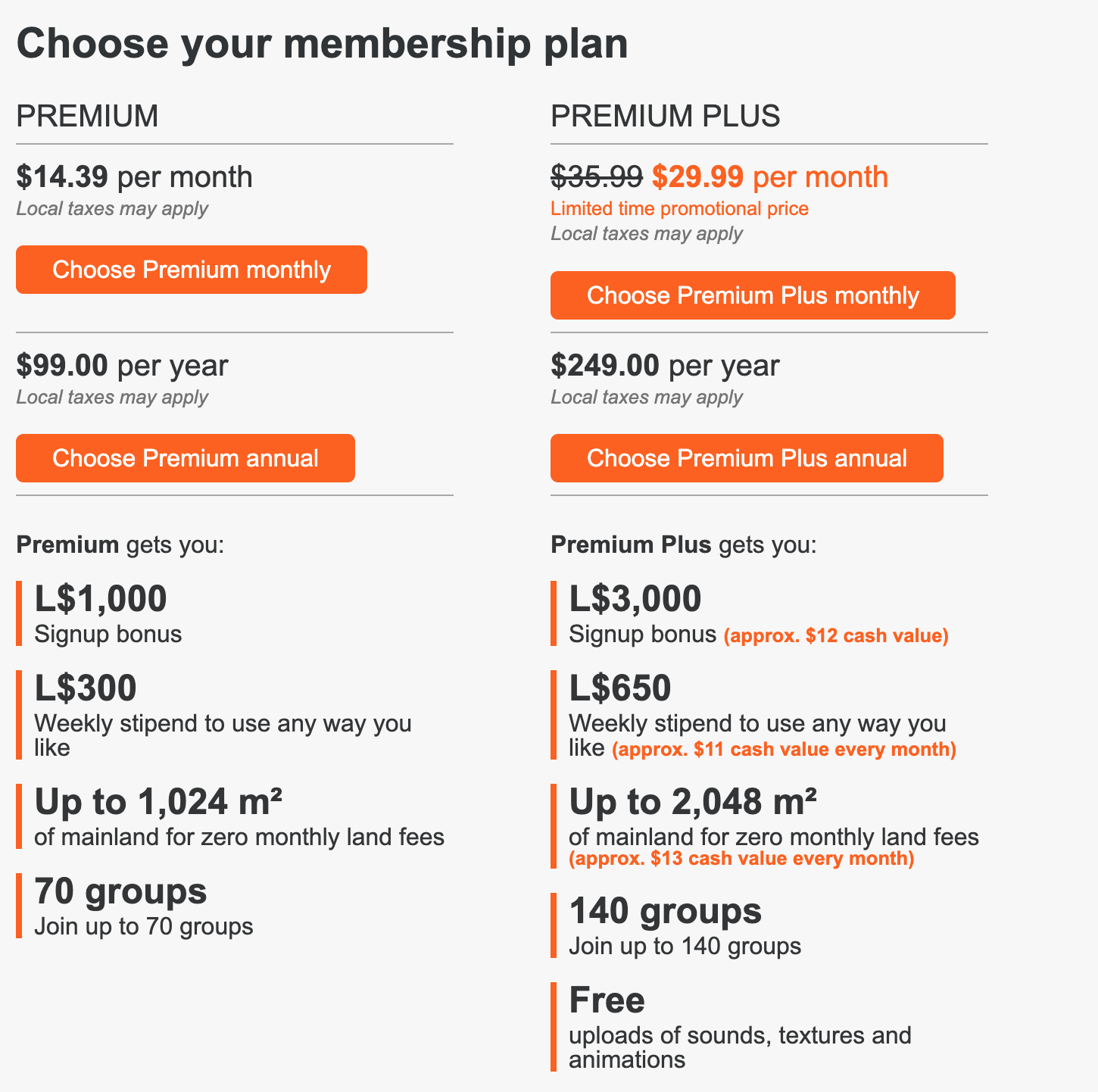Click the $99.00 per year price
Image resolution: width=1098 pixels, height=1092 pixels.
click(122, 365)
